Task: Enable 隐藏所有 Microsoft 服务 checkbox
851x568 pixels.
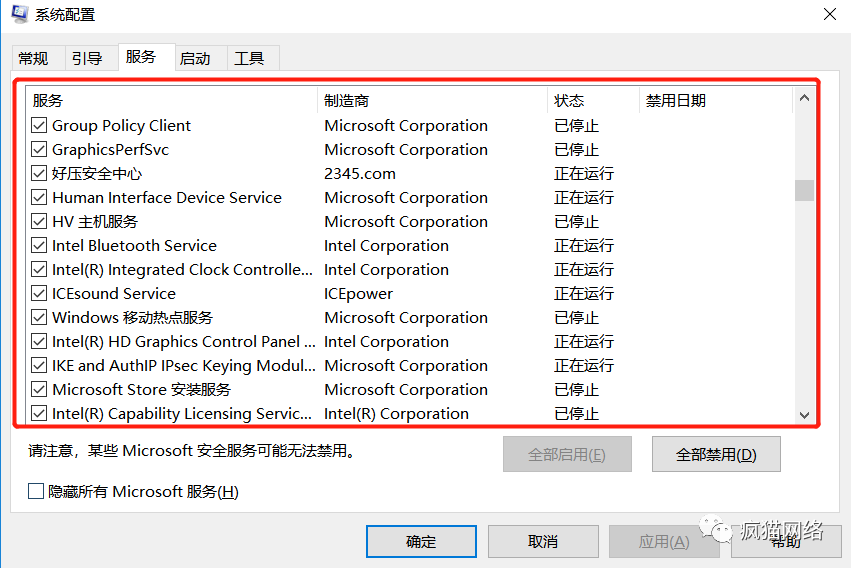Action: [x=36, y=492]
